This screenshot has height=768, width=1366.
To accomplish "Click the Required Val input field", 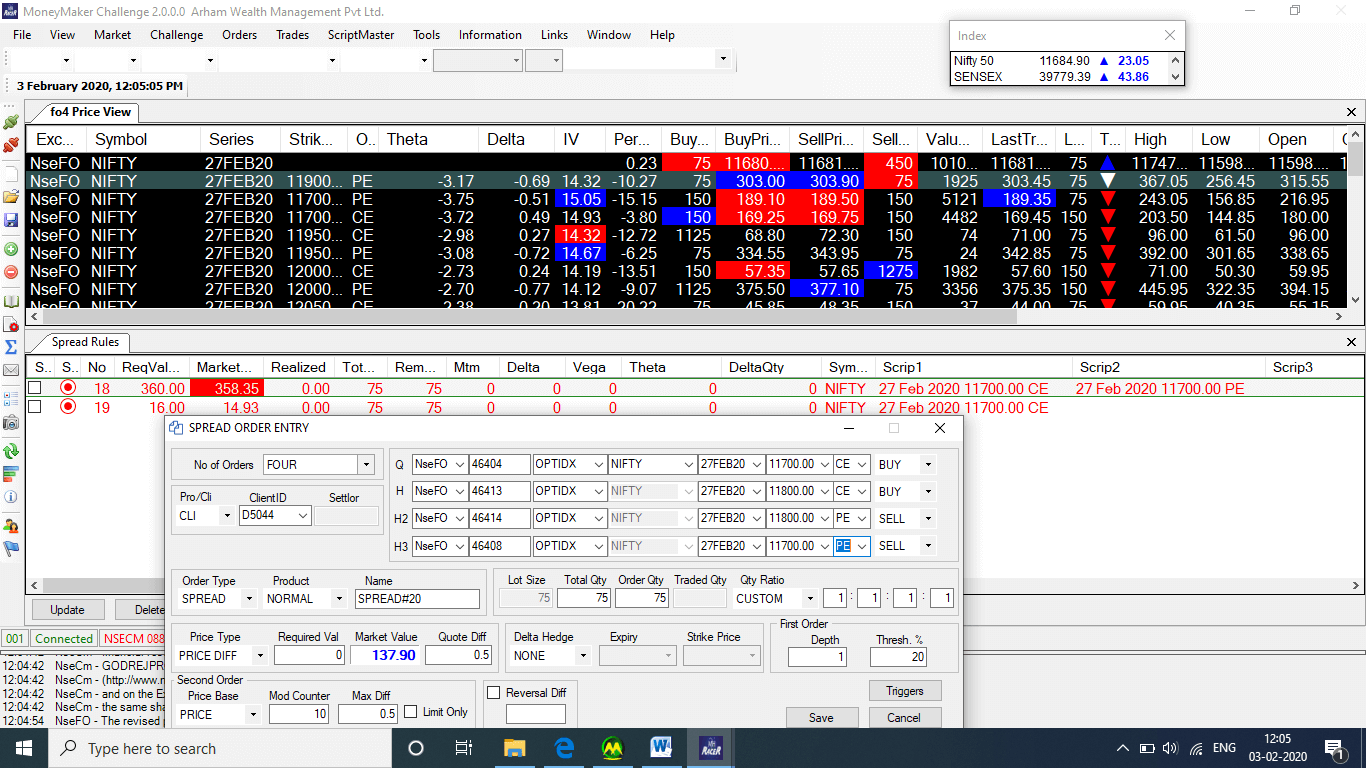I will tap(309, 655).
